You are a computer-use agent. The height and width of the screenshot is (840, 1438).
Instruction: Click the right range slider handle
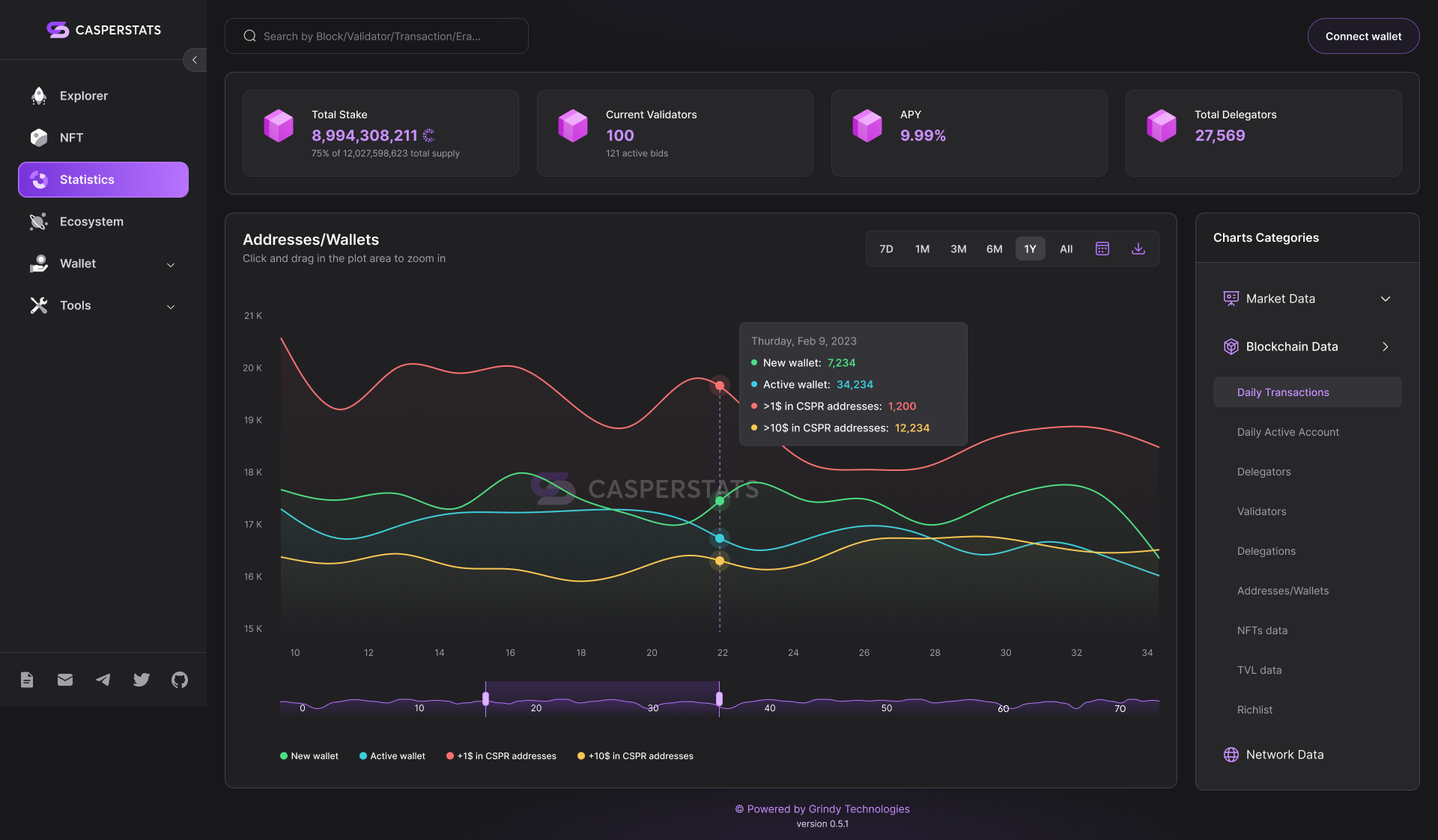coord(719,699)
